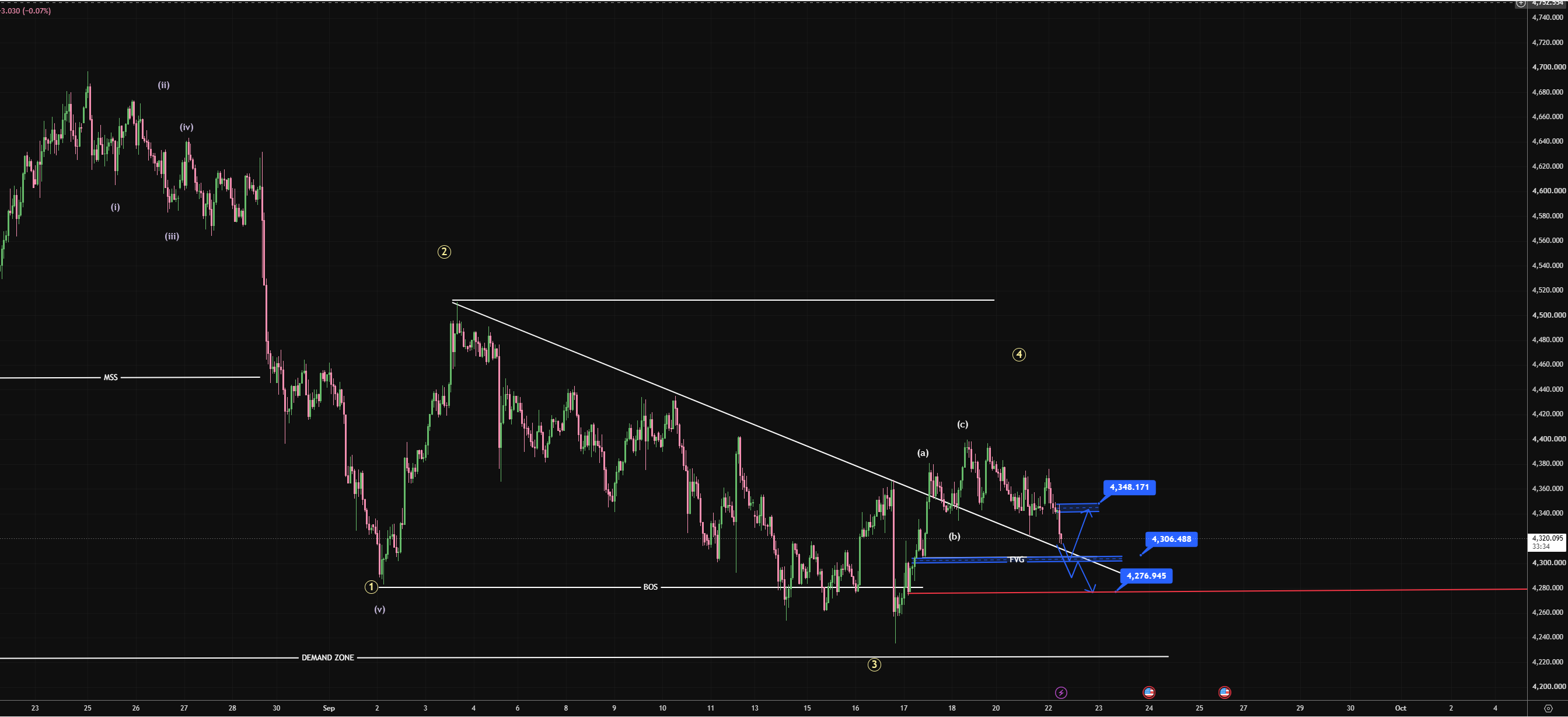Image resolution: width=1568 pixels, height=717 pixels.
Task: Click the (iii) sub-wave label
Action: pyautogui.click(x=172, y=236)
